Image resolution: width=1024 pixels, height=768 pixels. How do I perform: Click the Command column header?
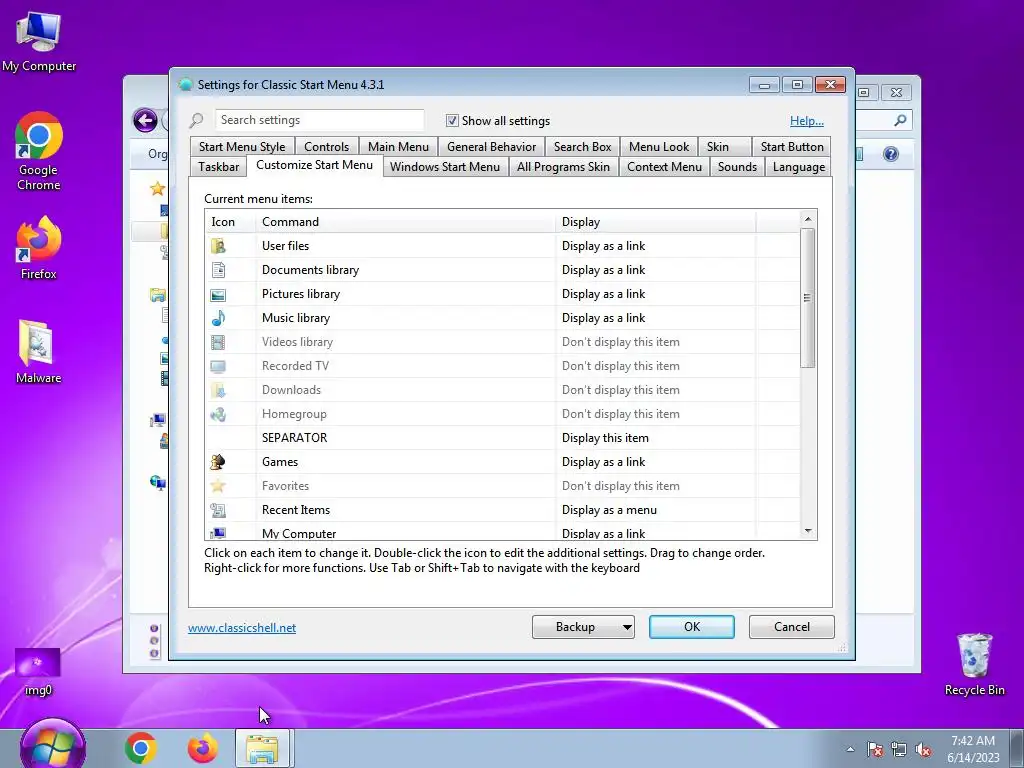pos(406,222)
